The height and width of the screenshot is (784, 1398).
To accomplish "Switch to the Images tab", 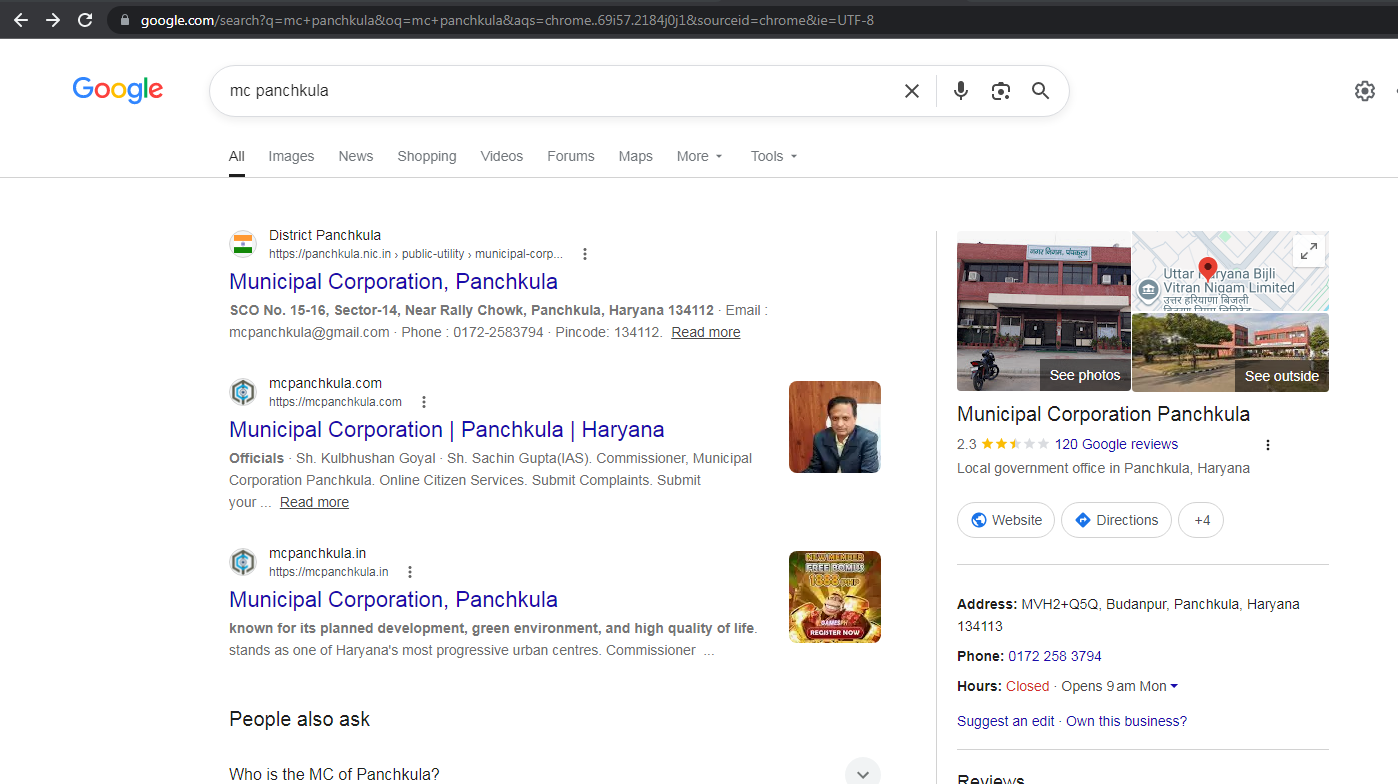I will (x=291, y=156).
